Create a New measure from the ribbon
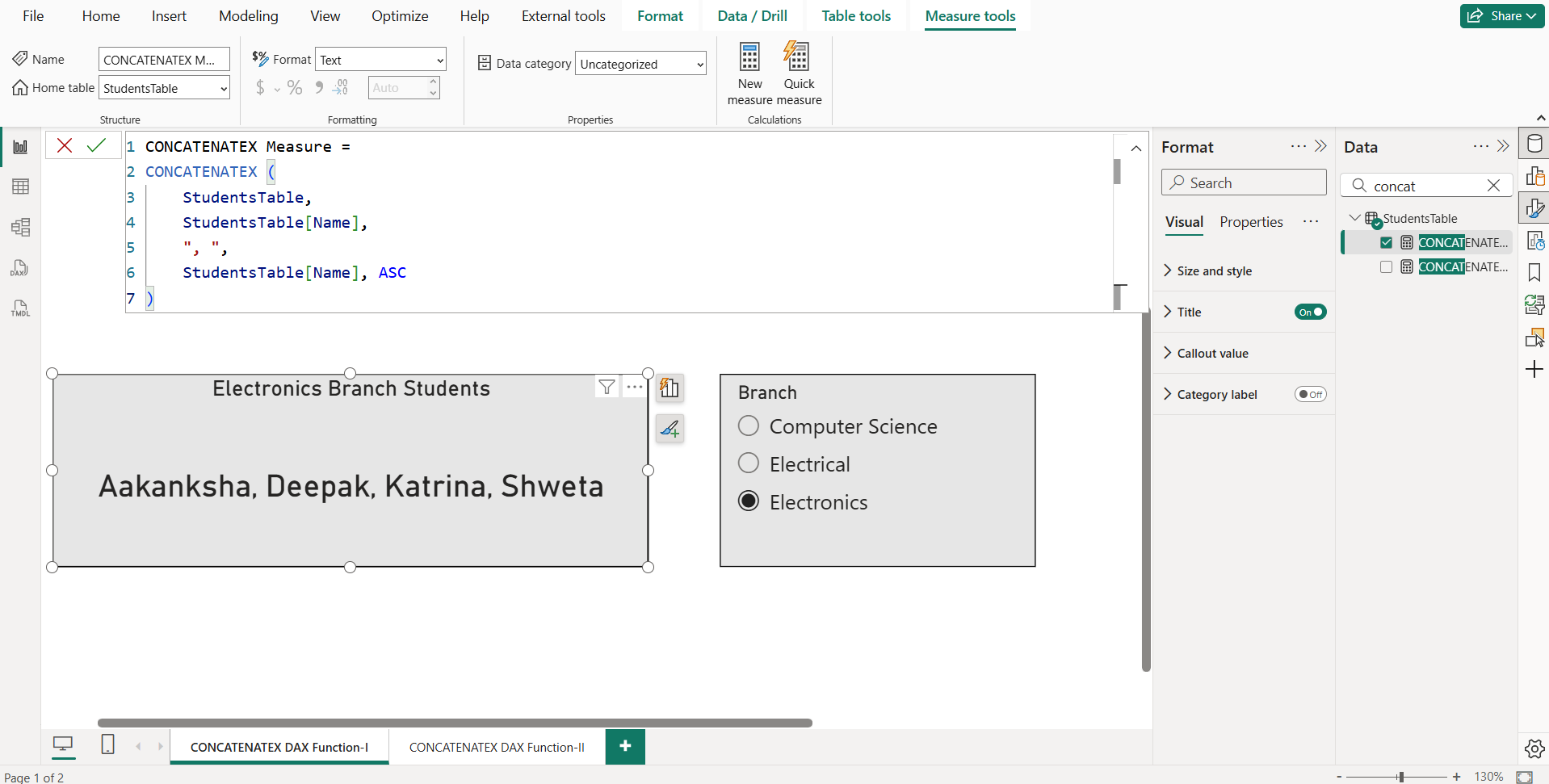 coord(749,73)
